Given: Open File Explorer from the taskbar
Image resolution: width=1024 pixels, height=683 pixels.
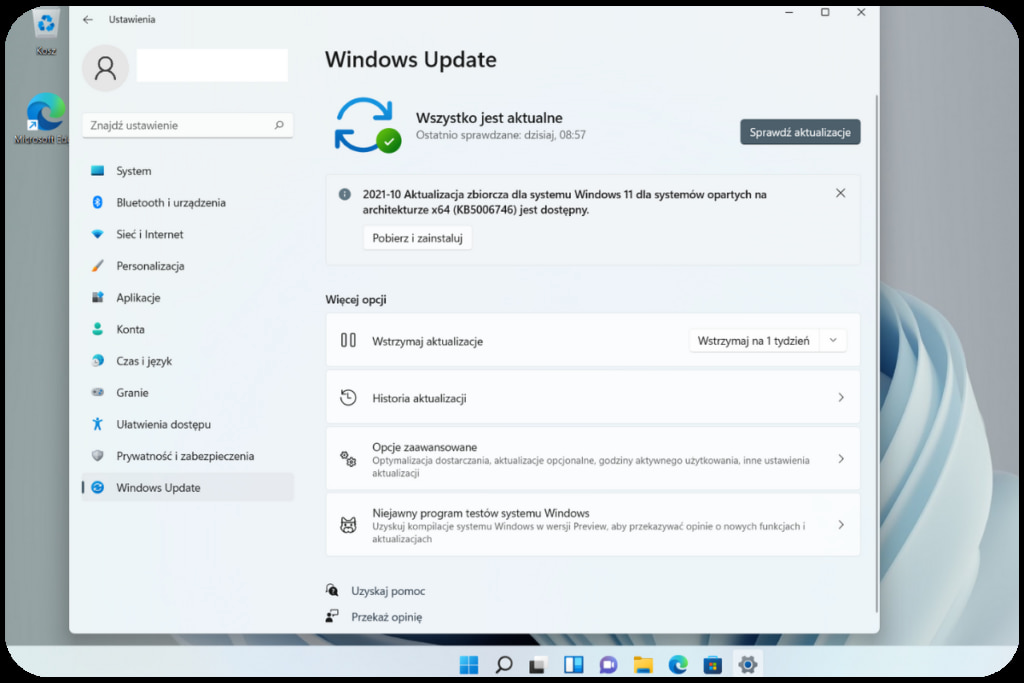Looking at the screenshot, I should pos(643,665).
